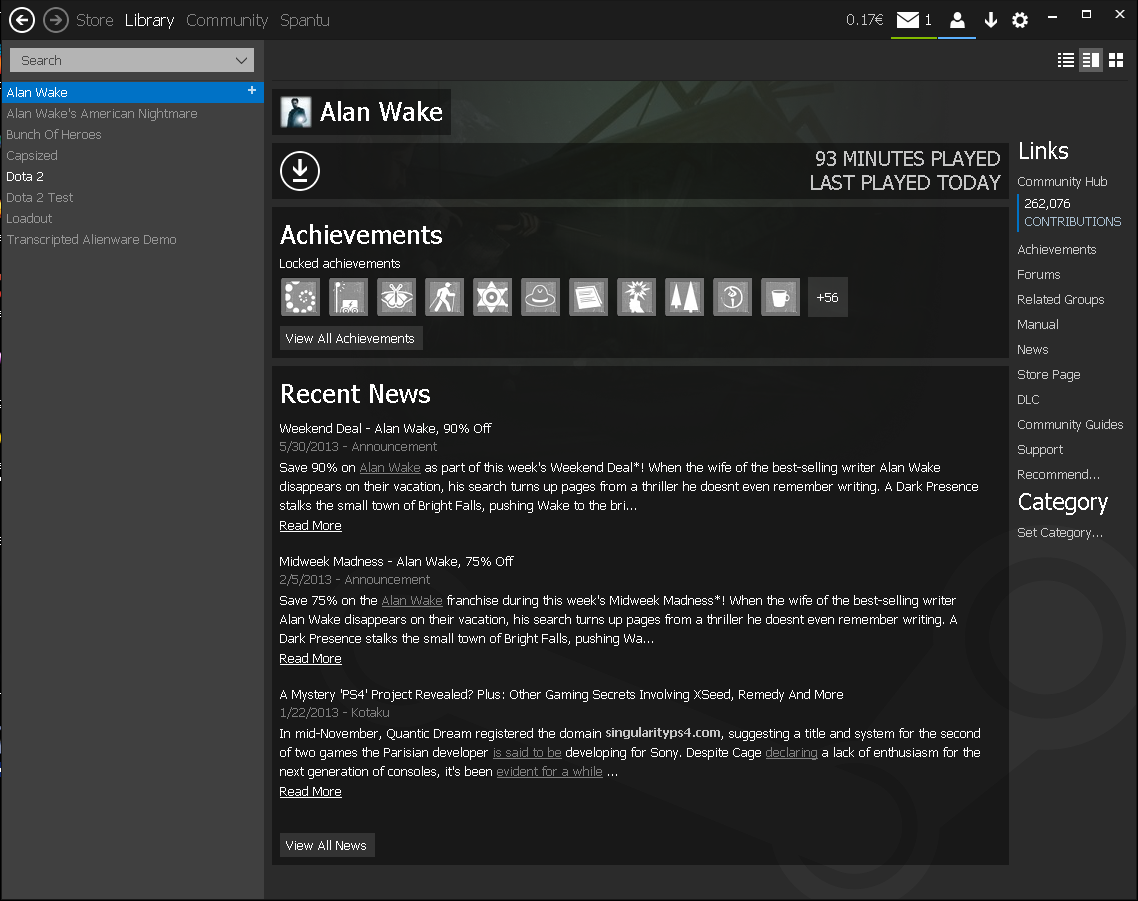Select the flare burst locked achievement icon
Image resolution: width=1138 pixels, height=901 pixels.
tap(636, 297)
